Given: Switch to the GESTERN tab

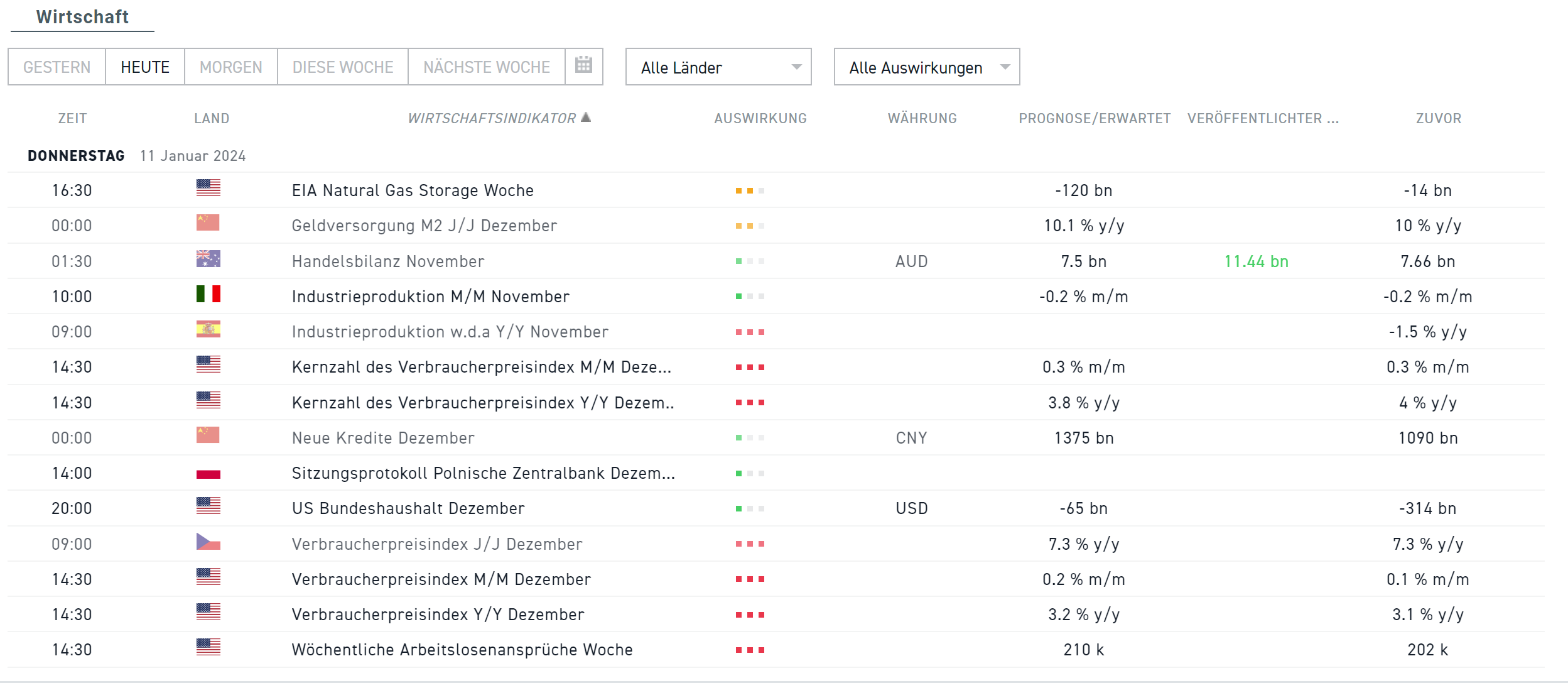Looking at the screenshot, I should (57, 67).
